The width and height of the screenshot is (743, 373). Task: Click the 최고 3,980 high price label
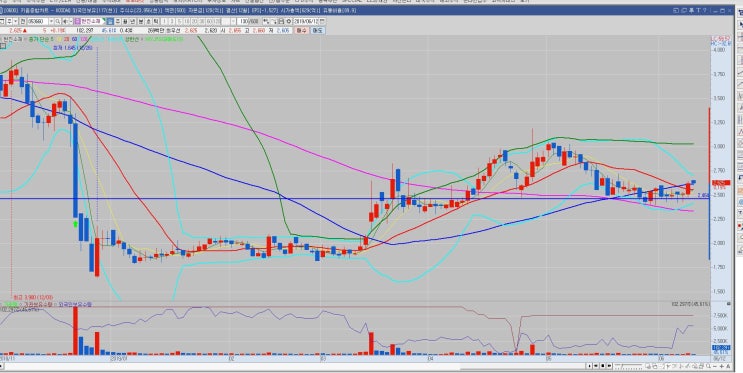33,298
